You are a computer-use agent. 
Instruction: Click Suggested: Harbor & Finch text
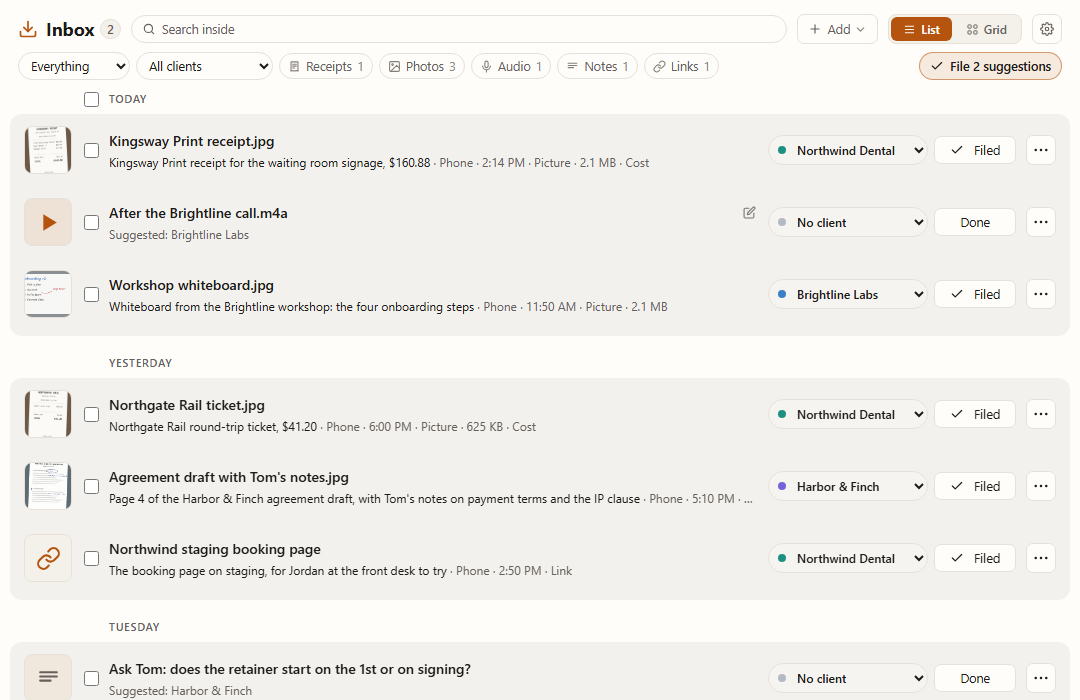pos(180,690)
